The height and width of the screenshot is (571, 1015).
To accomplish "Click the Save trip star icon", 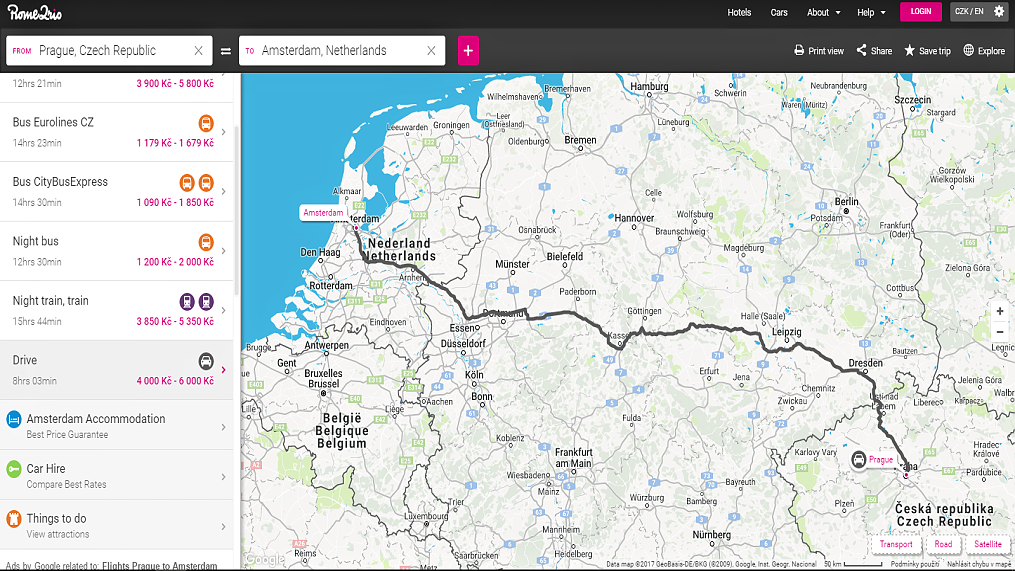I will 909,50.
